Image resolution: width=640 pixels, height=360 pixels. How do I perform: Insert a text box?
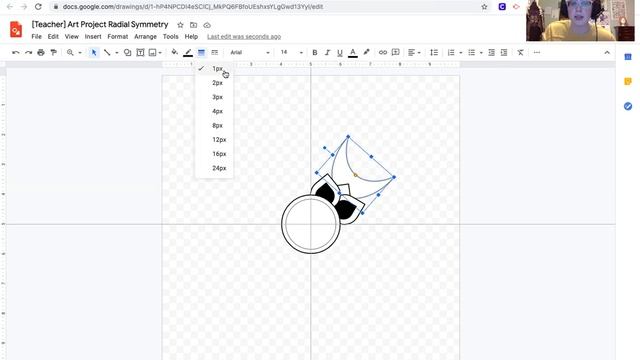click(140, 53)
